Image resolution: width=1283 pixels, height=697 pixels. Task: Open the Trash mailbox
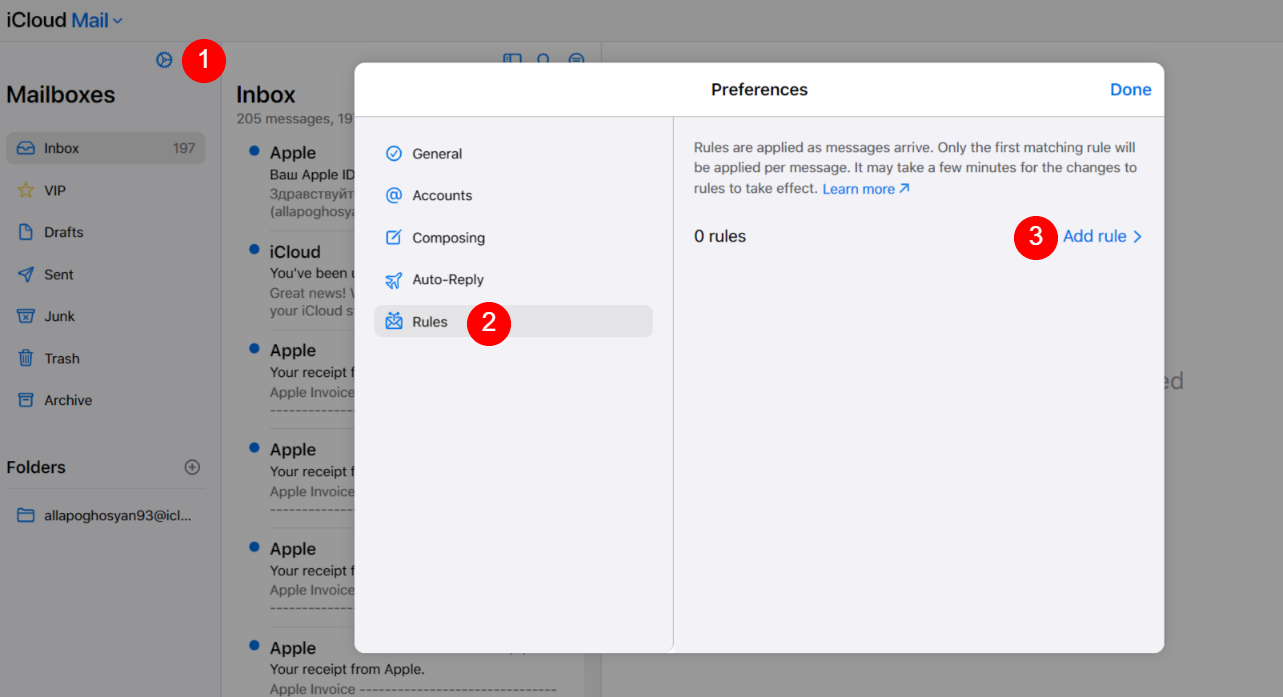click(x=61, y=358)
